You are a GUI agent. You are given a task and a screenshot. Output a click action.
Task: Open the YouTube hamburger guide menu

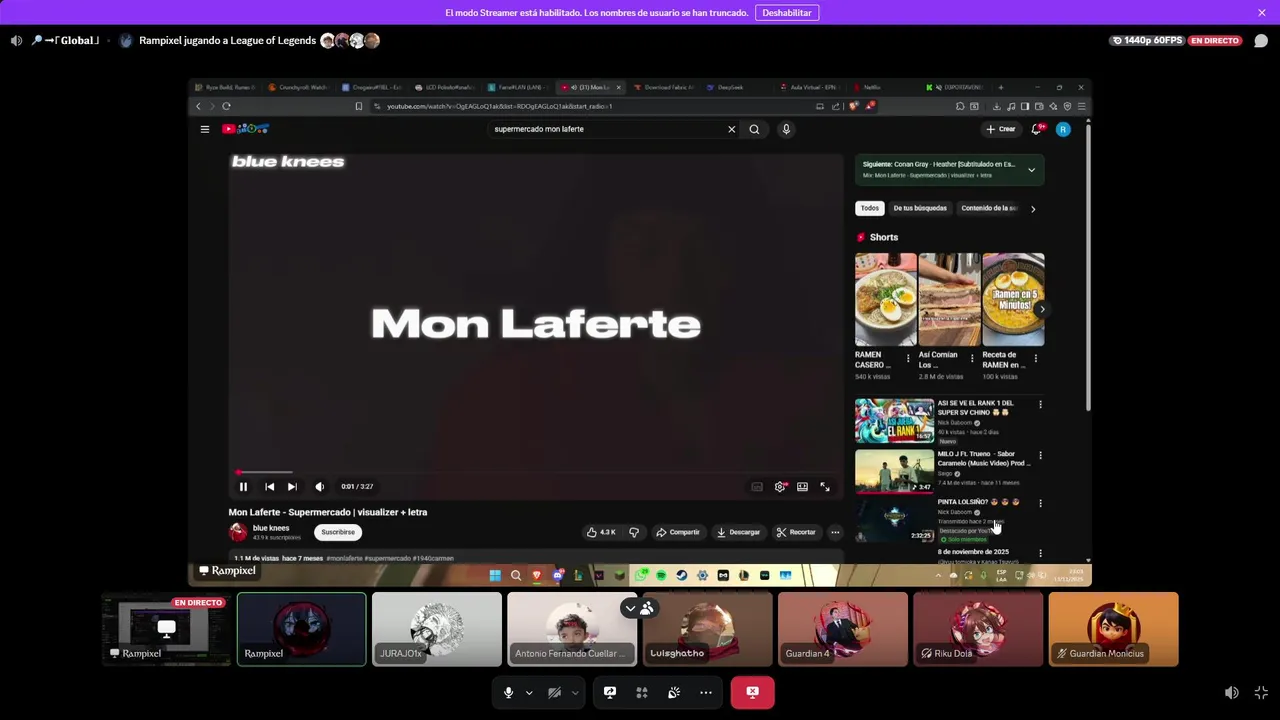[x=205, y=129]
